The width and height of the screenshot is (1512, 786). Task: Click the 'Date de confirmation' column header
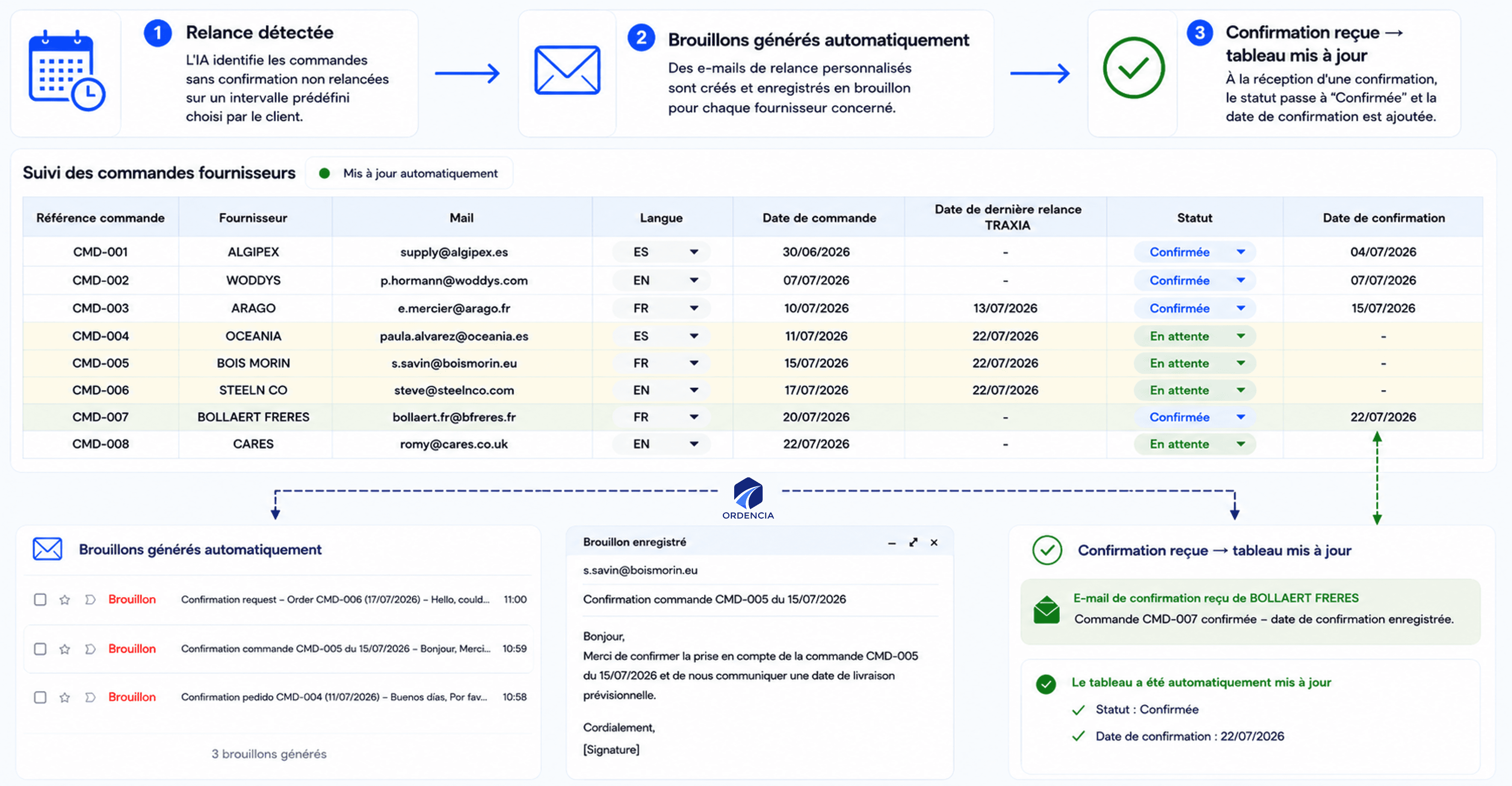coord(1383,218)
